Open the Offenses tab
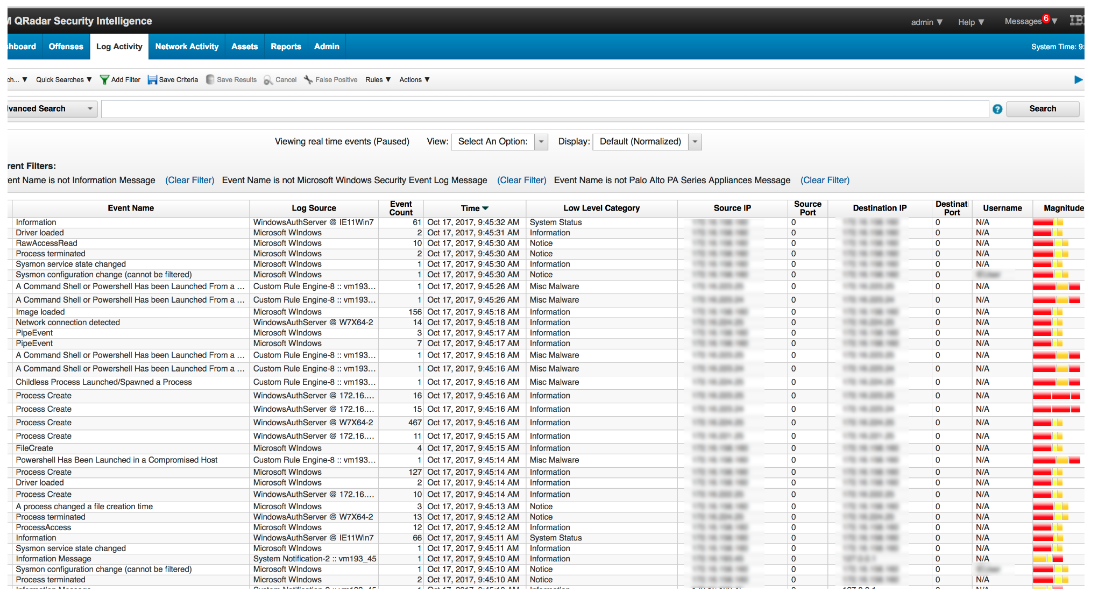This screenshot has width=1094, height=600. tap(66, 47)
